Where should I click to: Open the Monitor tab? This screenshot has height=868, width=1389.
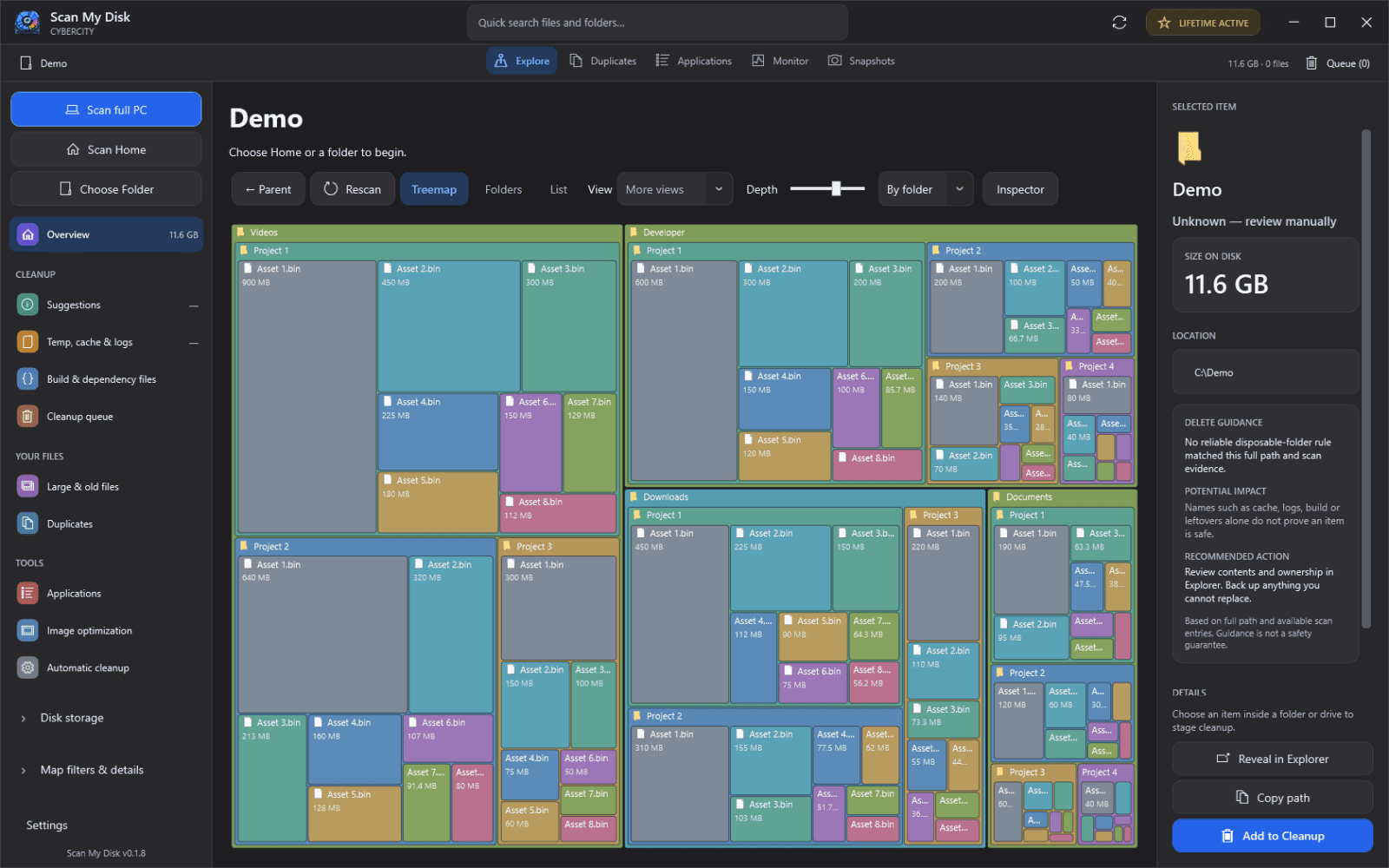780,61
